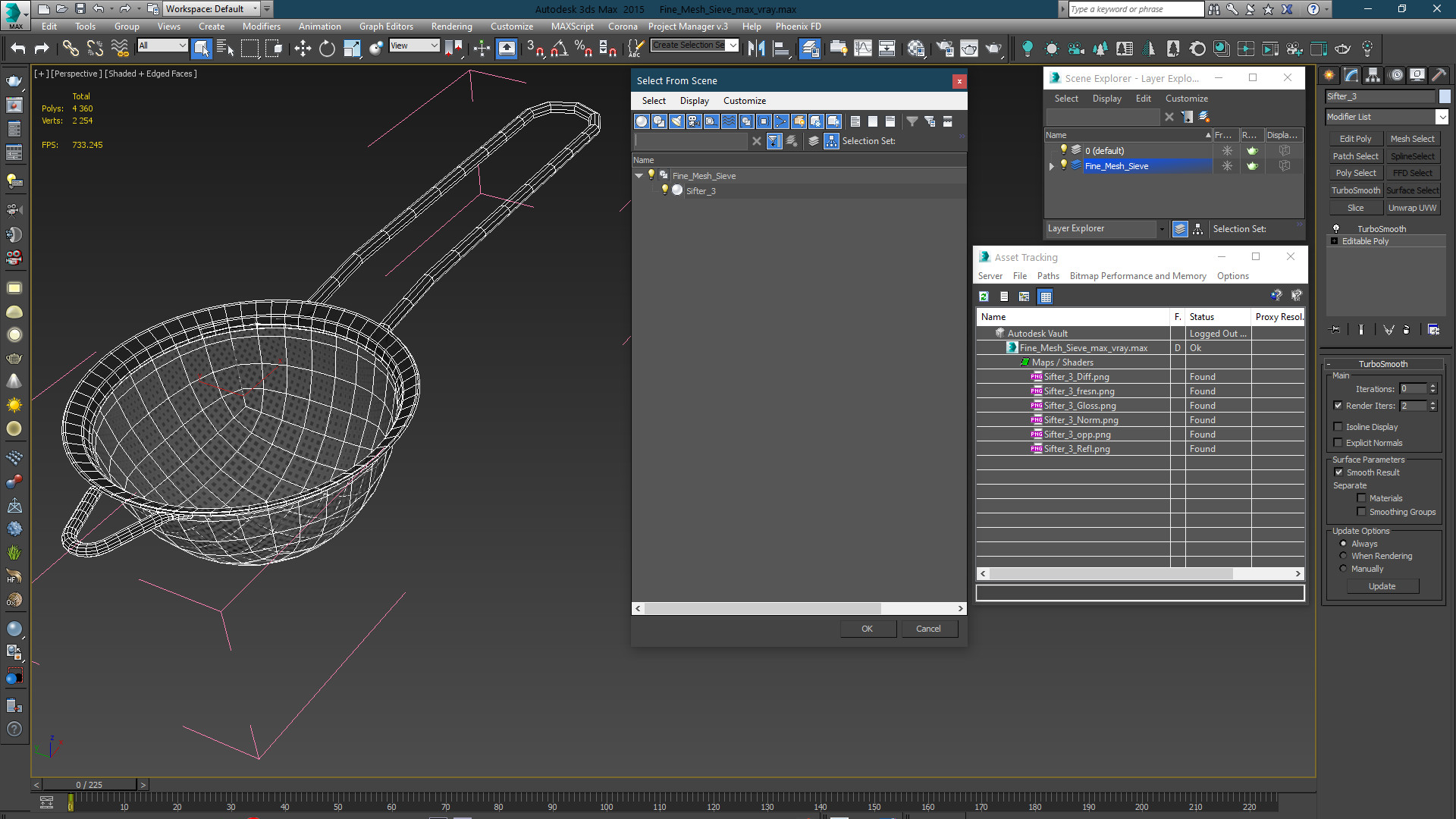Toggle Smooth Result checkbox

[x=1338, y=472]
